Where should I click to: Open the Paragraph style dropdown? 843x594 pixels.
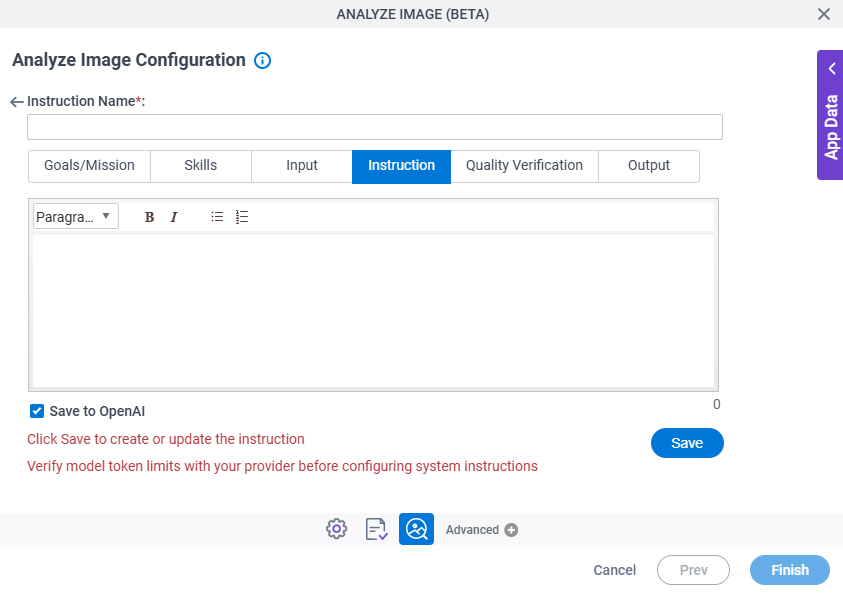[76, 217]
